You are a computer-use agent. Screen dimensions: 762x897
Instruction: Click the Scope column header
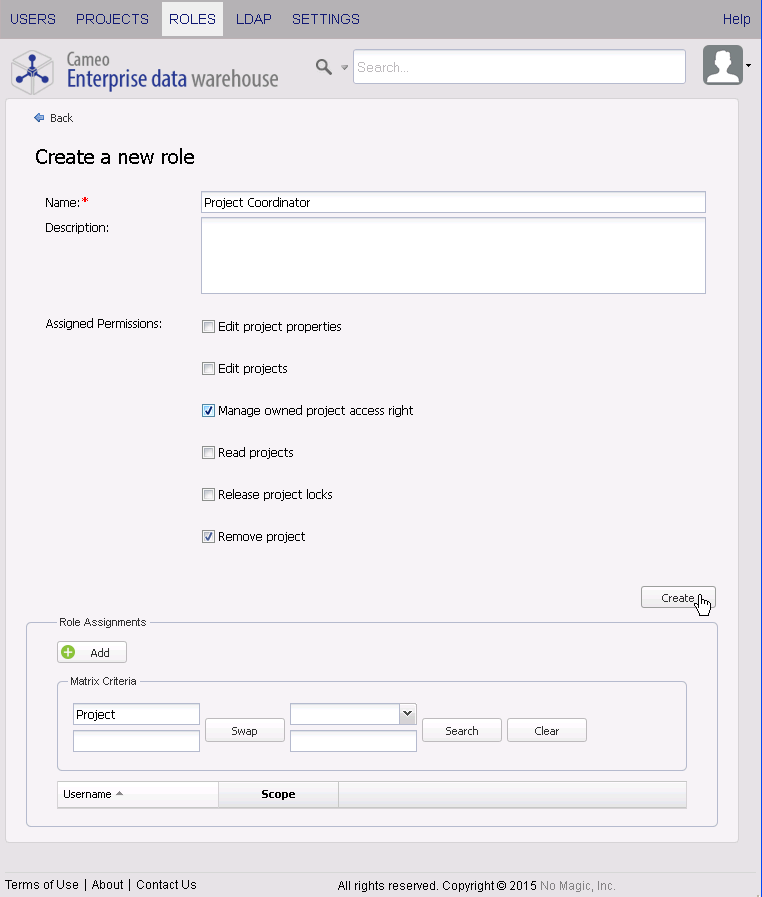(x=278, y=794)
